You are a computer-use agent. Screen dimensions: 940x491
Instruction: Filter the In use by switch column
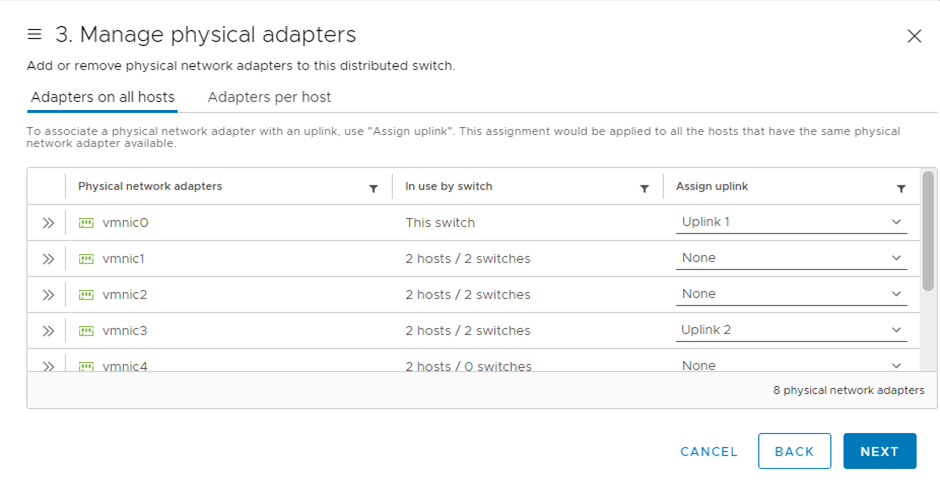point(645,188)
